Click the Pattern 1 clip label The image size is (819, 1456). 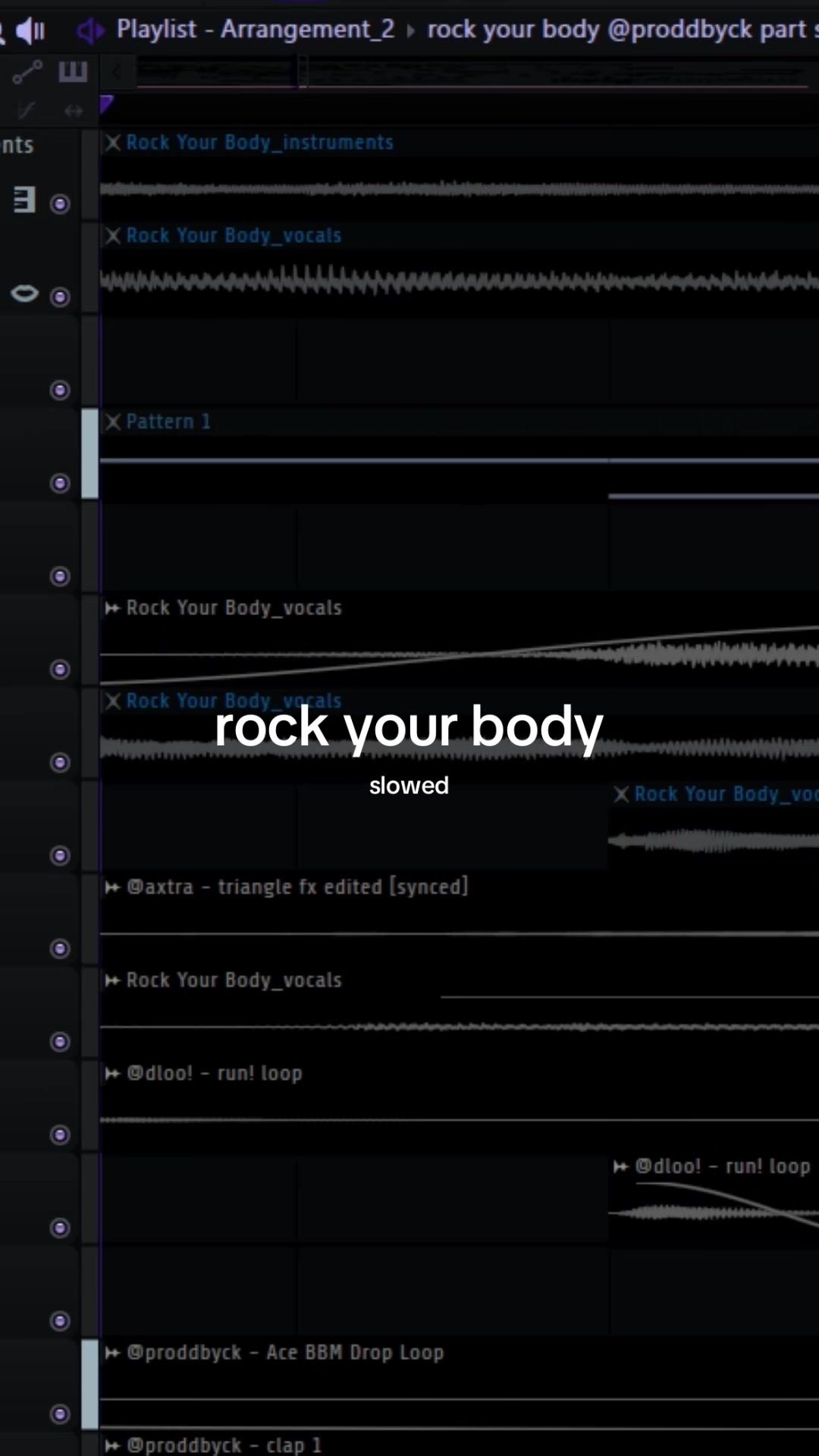(x=168, y=422)
